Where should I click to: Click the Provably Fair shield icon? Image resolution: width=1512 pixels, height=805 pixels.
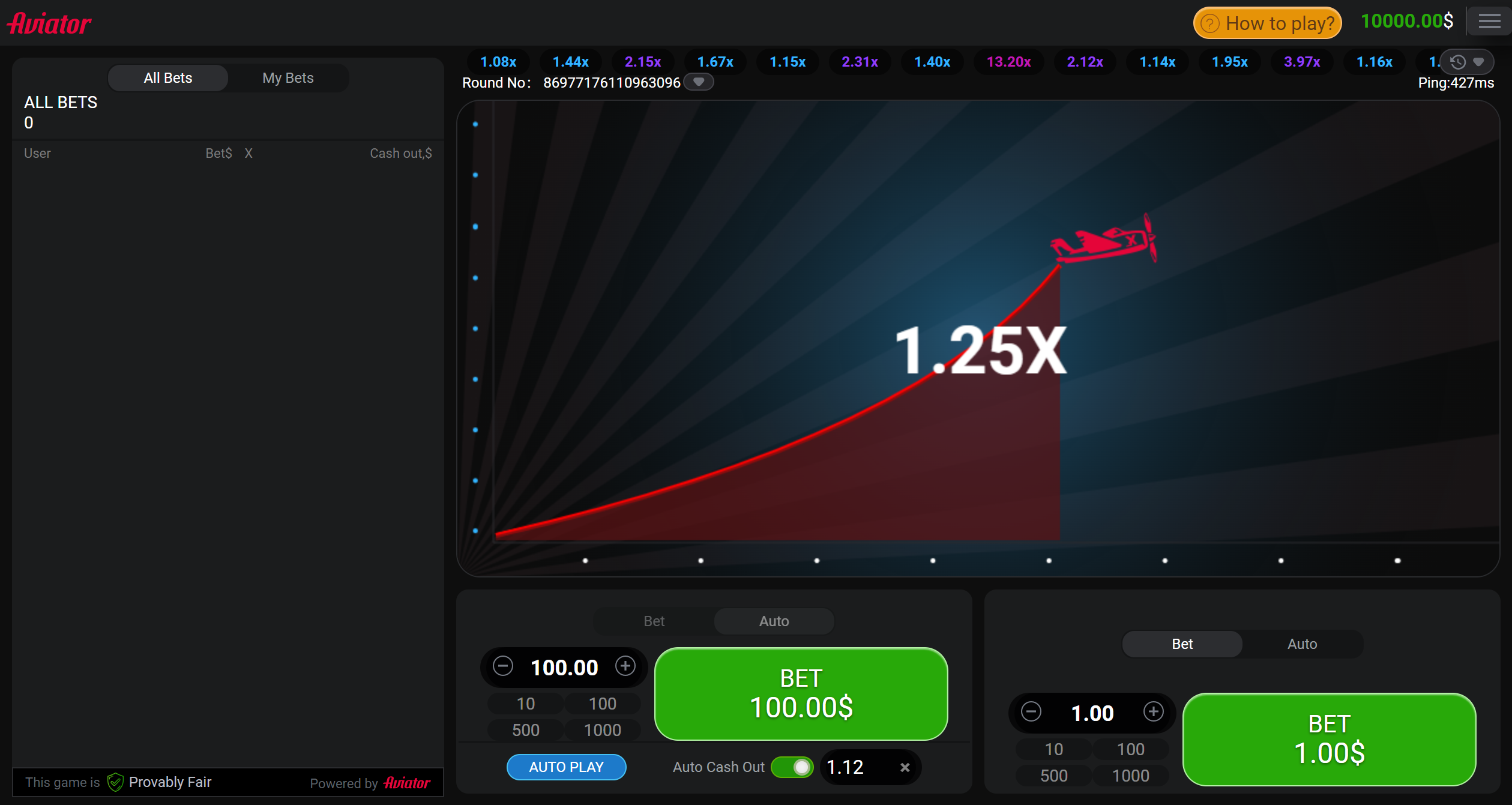point(115,782)
